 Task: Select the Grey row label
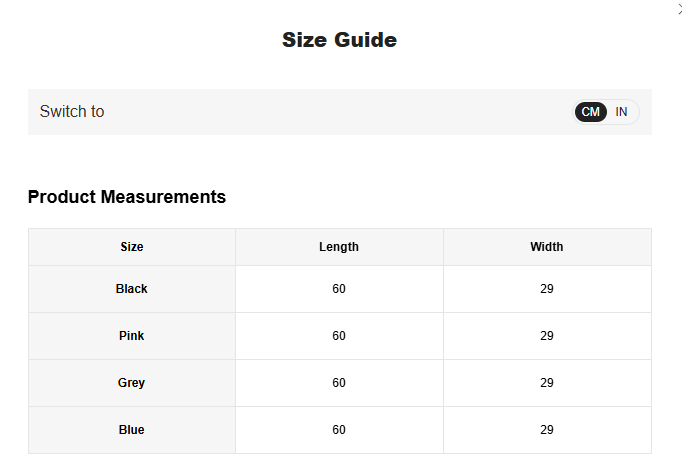[132, 383]
